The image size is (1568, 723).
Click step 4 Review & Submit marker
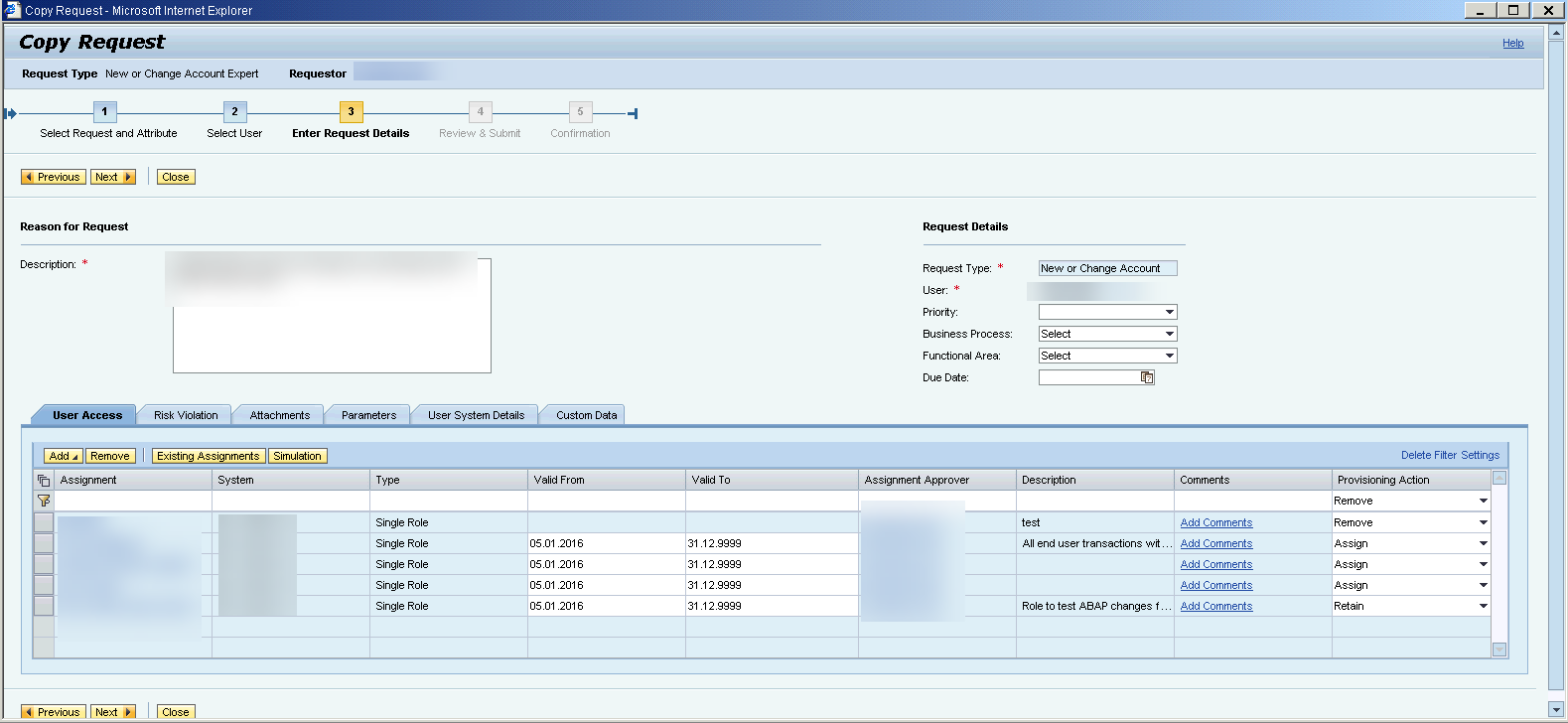(x=481, y=112)
